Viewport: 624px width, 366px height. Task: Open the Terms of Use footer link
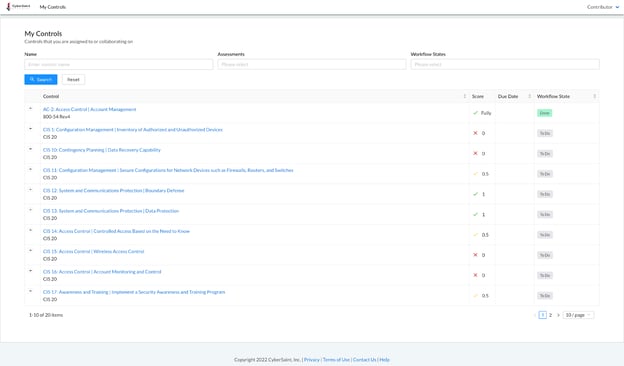tap(336, 360)
